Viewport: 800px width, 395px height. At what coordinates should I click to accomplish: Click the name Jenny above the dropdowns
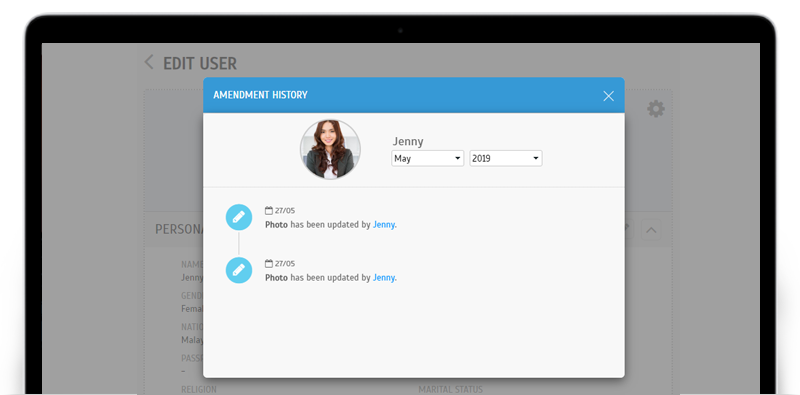pyautogui.click(x=408, y=141)
